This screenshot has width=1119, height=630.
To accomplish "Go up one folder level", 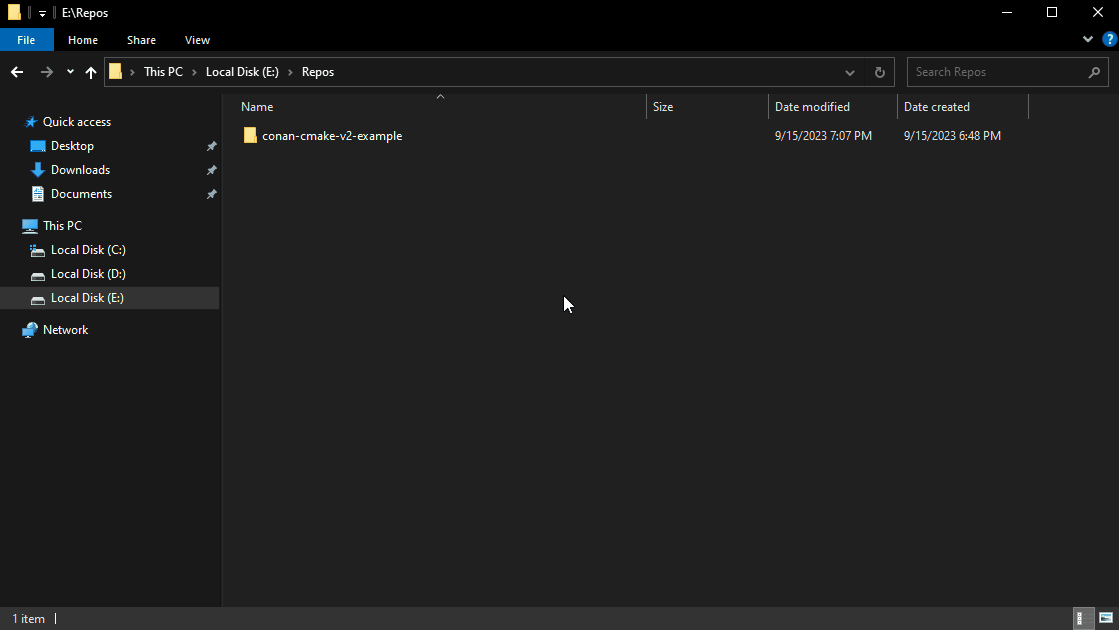I will (x=91, y=72).
